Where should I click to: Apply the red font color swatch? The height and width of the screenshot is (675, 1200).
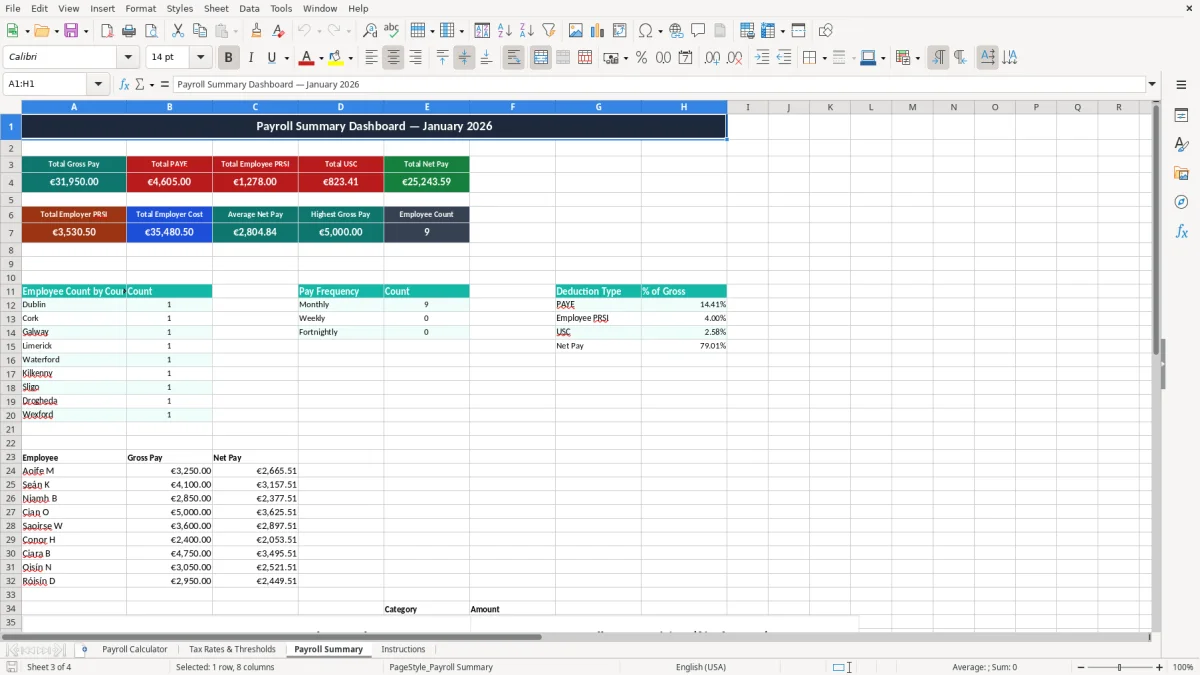(307, 58)
